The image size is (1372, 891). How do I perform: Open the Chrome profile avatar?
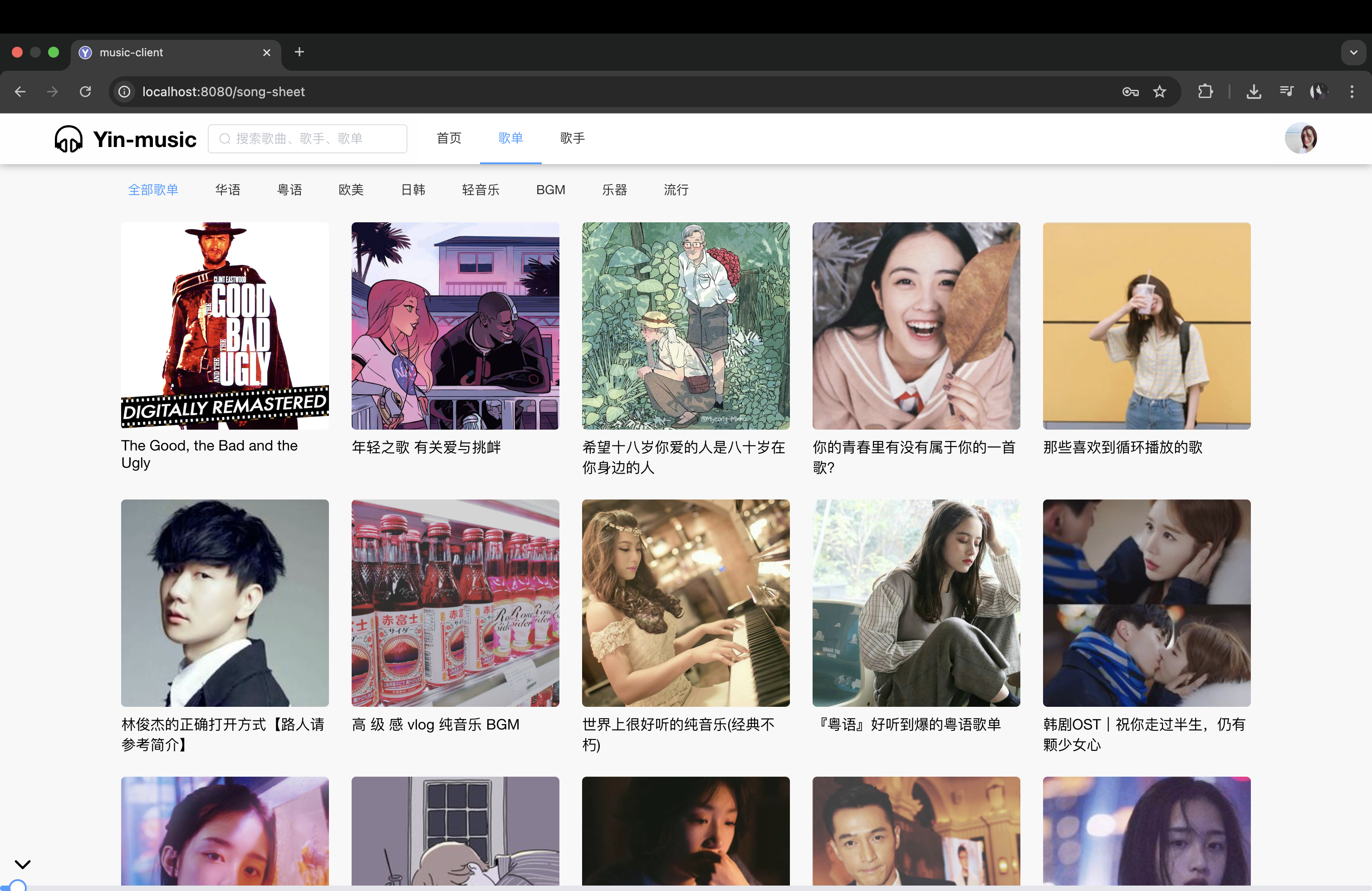coord(1319,92)
